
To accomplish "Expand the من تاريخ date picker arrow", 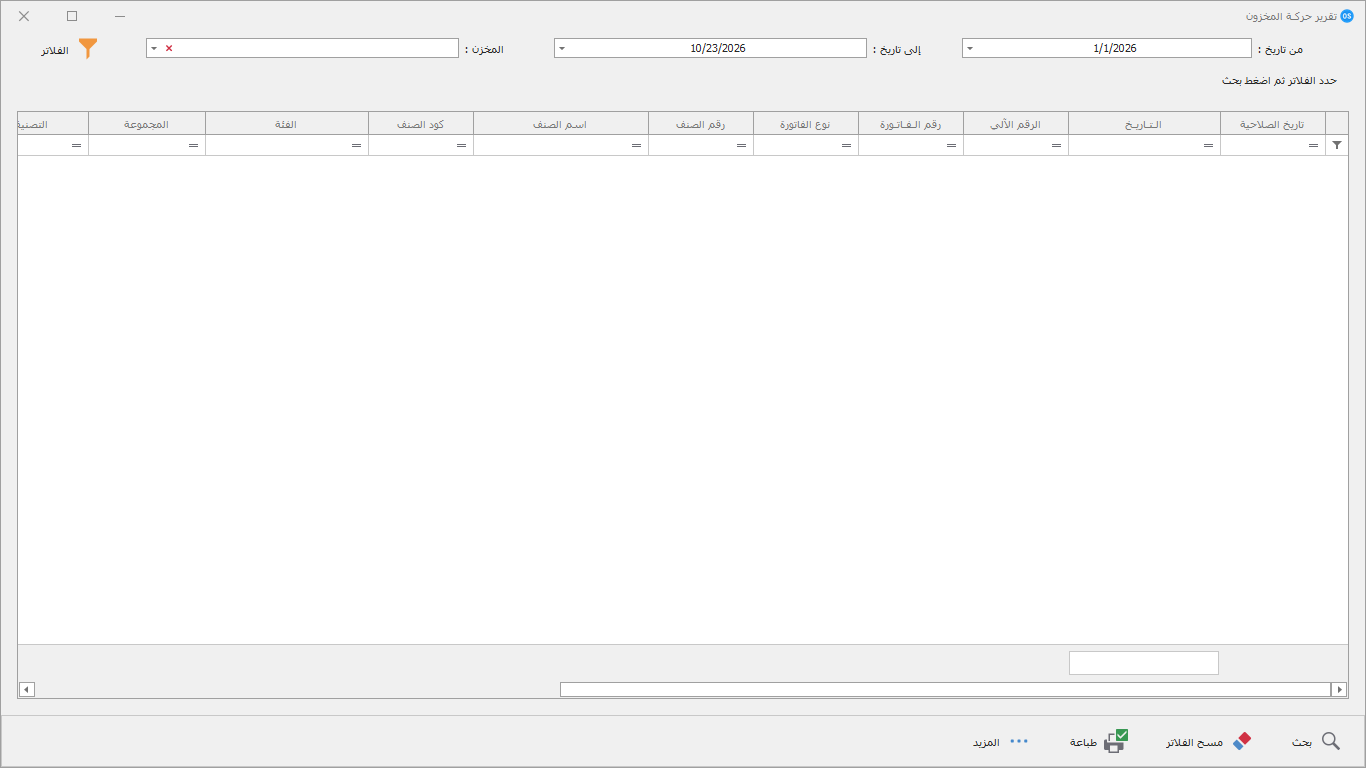I will [x=970, y=48].
